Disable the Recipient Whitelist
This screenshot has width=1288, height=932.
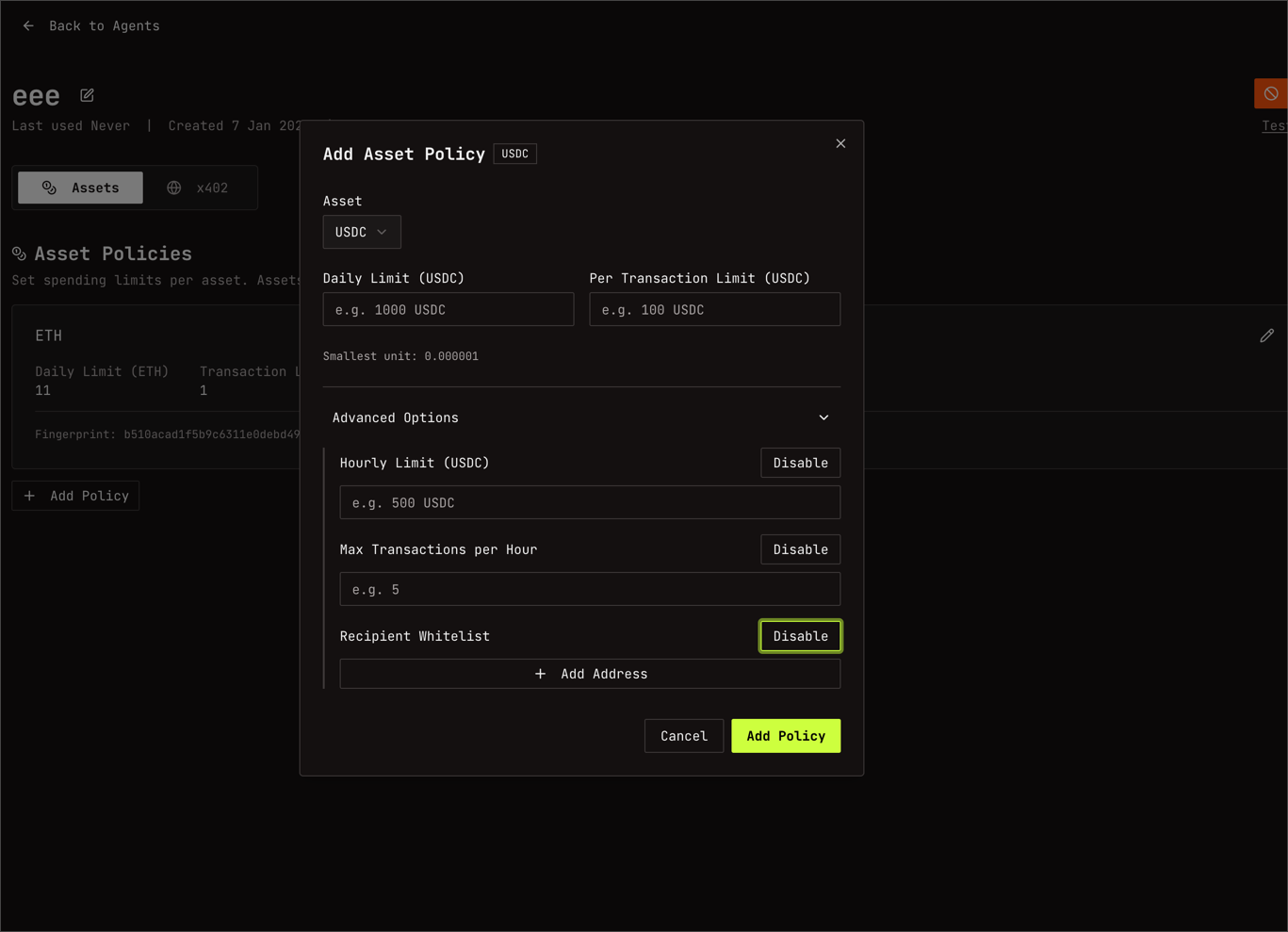click(800, 636)
